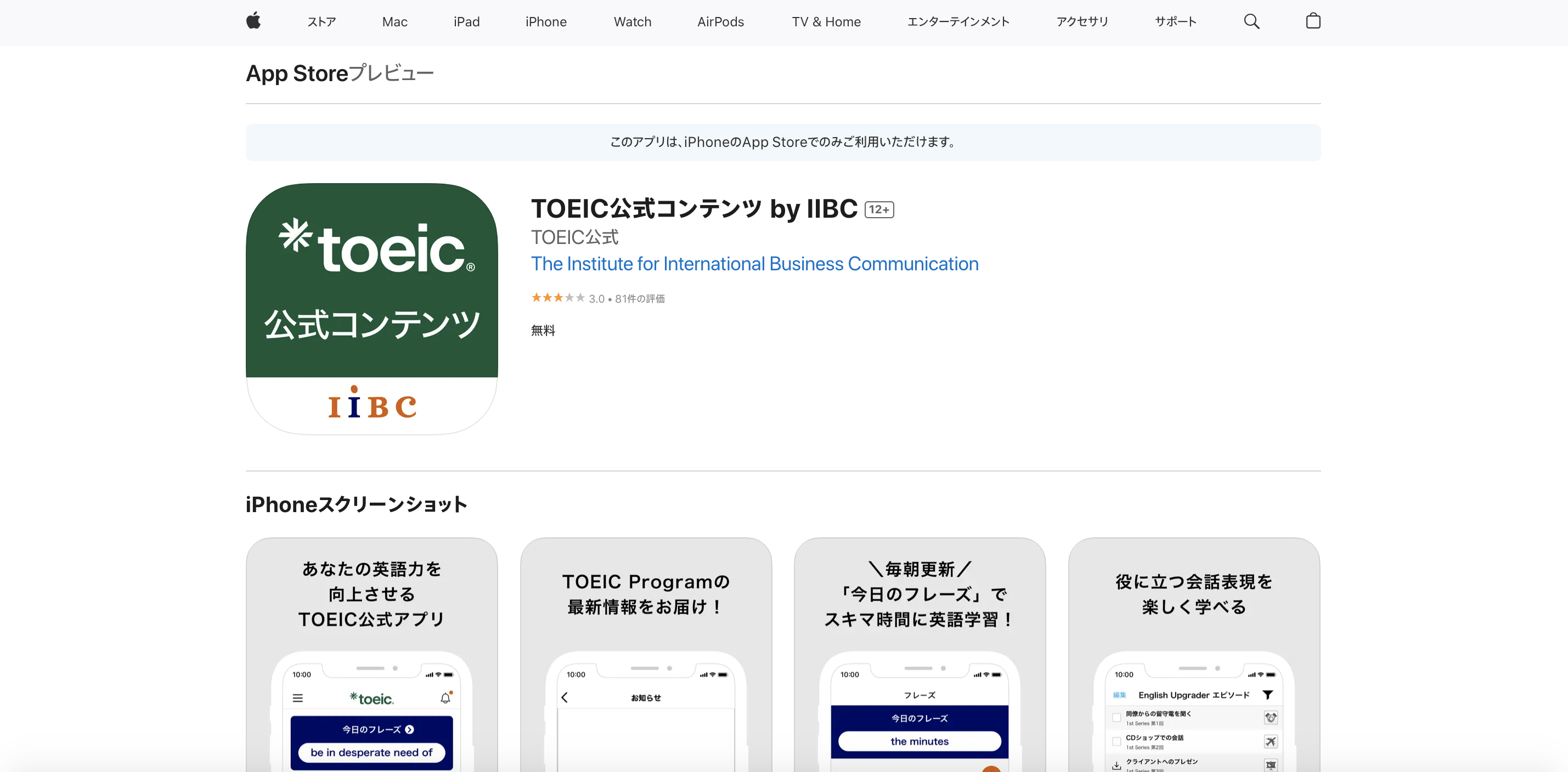Click the 'the minutes' phrase pill

click(x=920, y=741)
